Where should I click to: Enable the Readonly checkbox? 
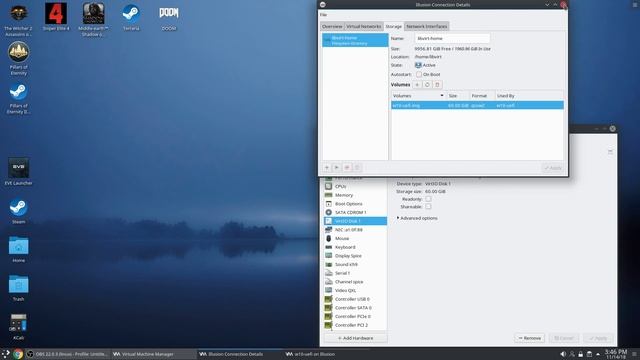click(x=428, y=199)
